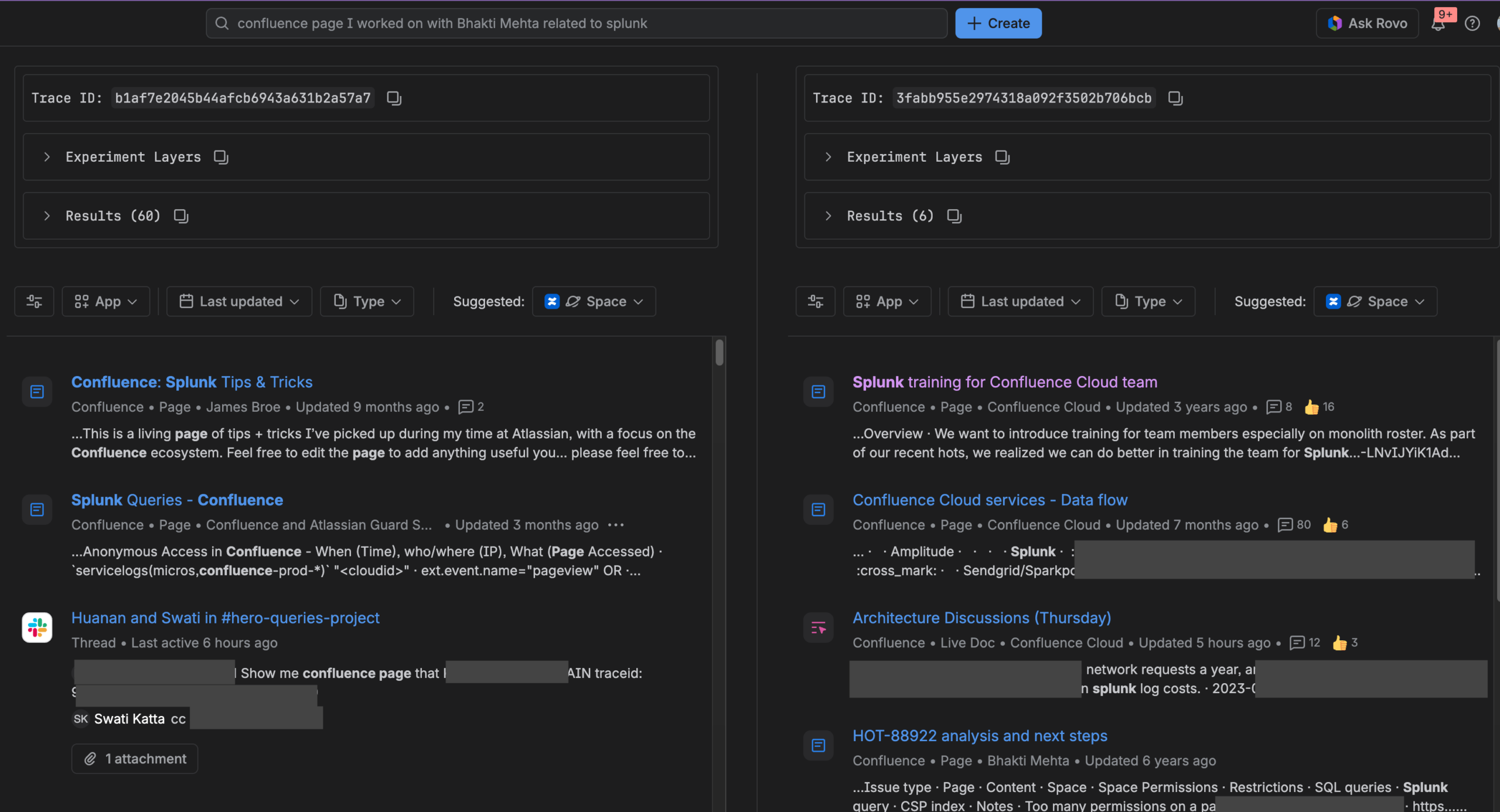Open App filter dropdown in left panel
The width and height of the screenshot is (1500, 812).
point(106,301)
